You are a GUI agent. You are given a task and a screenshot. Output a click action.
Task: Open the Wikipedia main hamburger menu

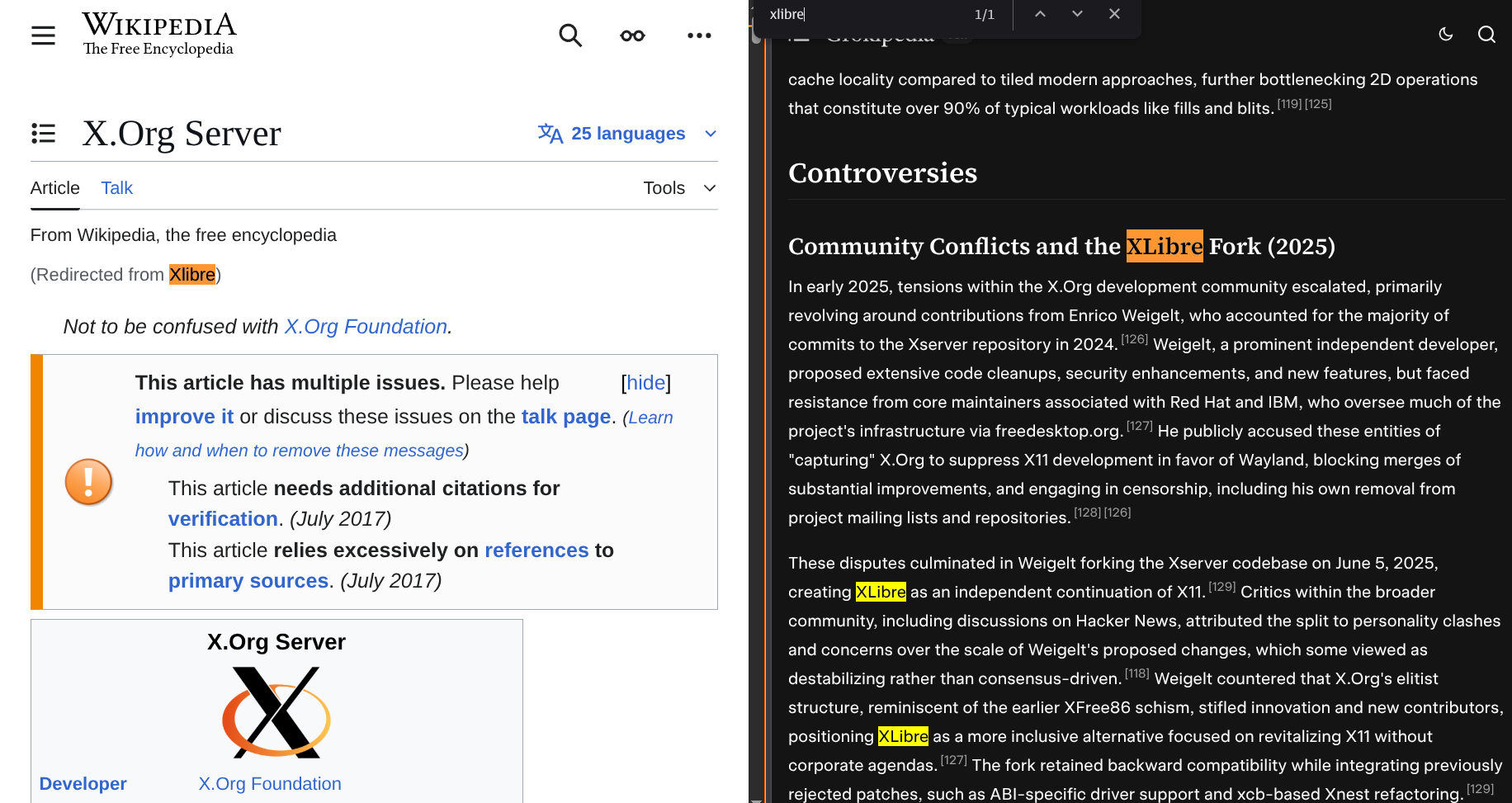click(x=43, y=35)
